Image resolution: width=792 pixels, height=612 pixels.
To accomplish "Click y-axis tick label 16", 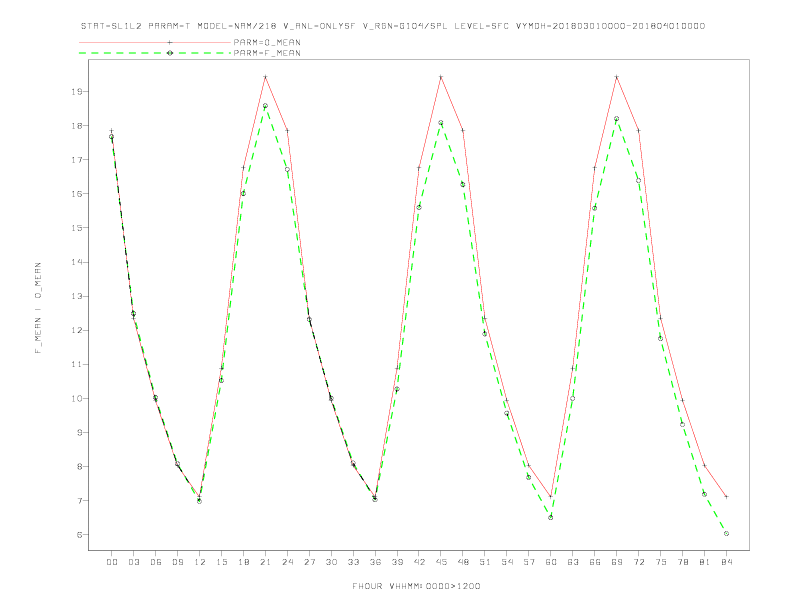I will point(77,194).
